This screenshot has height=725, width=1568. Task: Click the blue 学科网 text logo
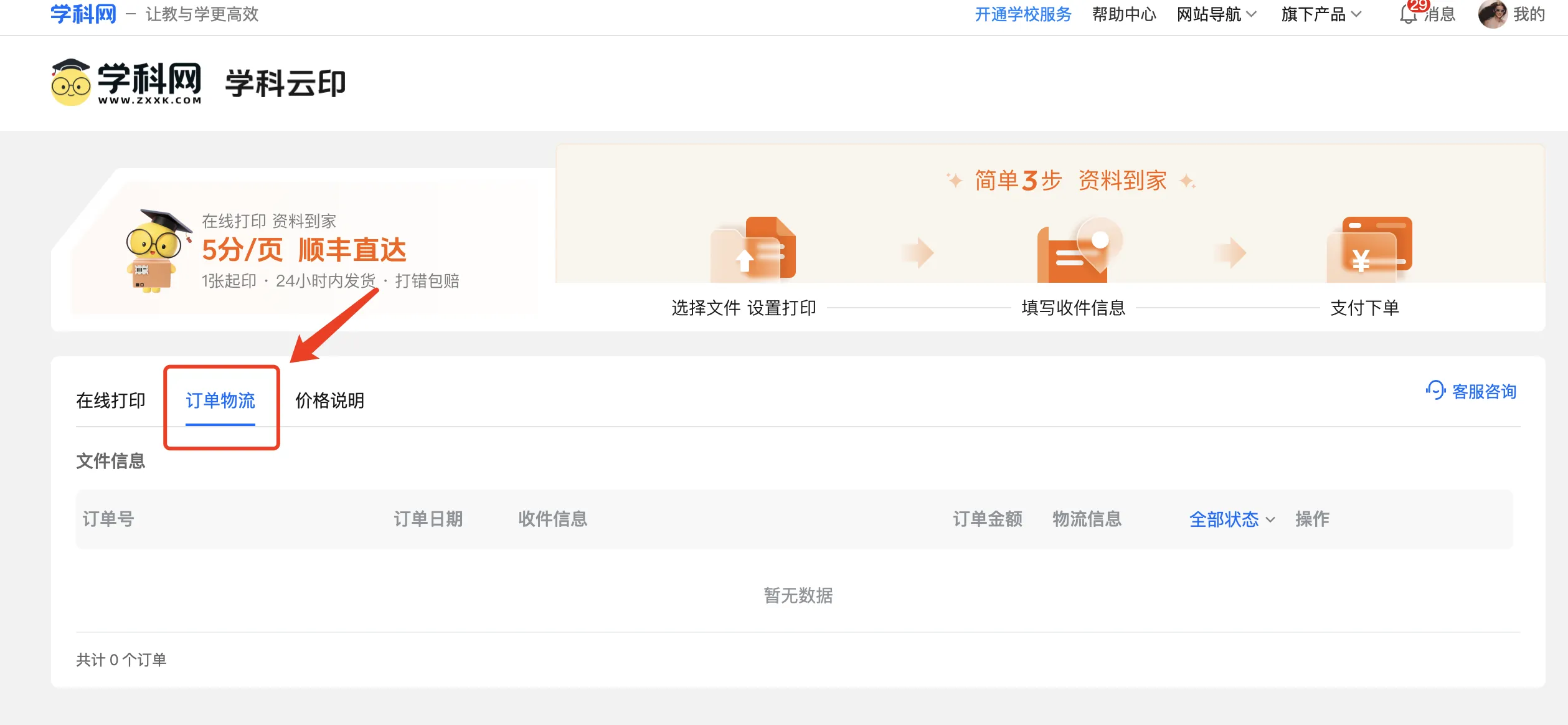pyautogui.click(x=83, y=14)
